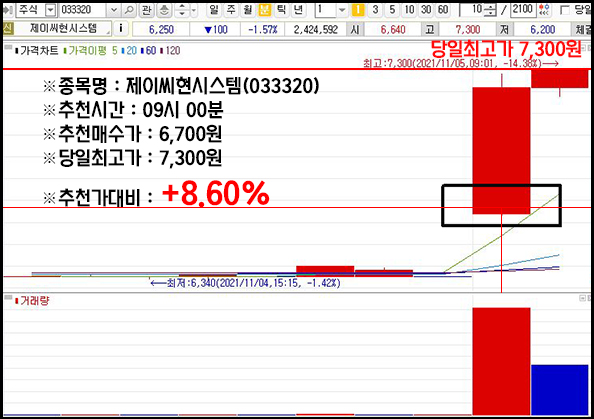Click the left arrow icon before 주식

(8, 10)
